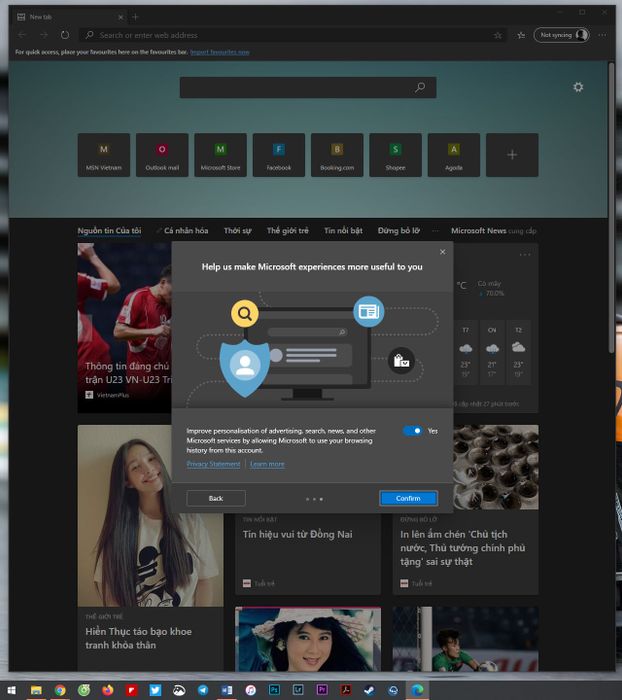Open the Learn more link
Image resolution: width=622 pixels, height=700 pixels.
(267, 464)
